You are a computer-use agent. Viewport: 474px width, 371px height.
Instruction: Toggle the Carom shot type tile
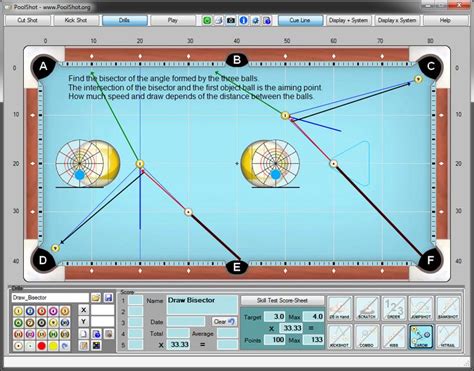click(421, 337)
